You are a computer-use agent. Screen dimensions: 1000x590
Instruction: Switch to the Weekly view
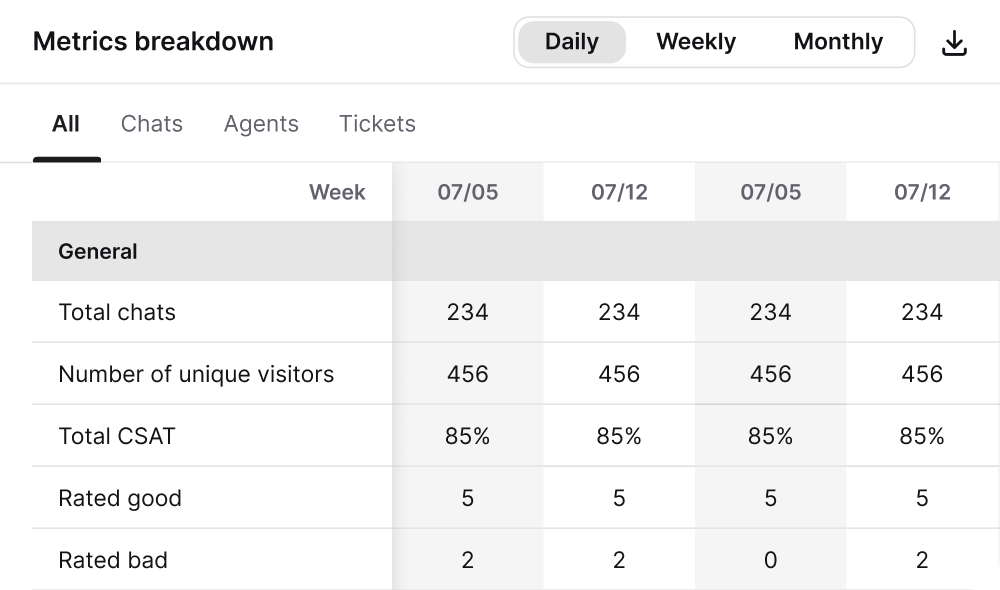click(695, 42)
